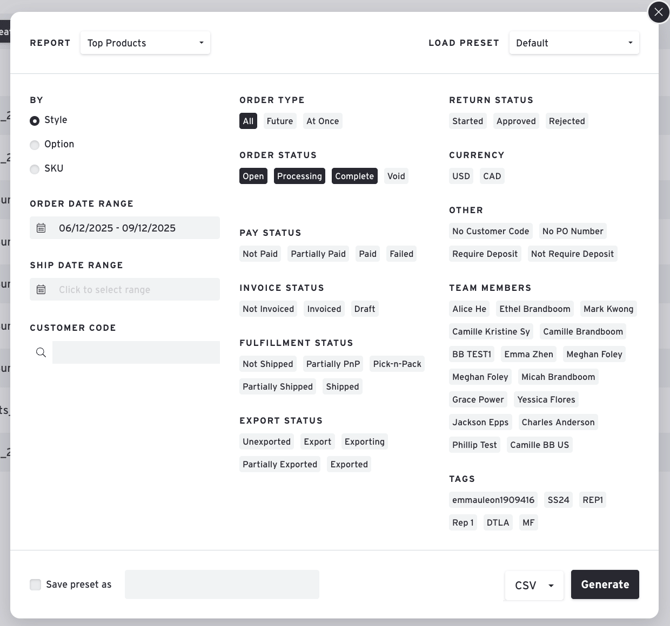Click the preset name text field
The image size is (670, 626).
pyautogui.click(x=221, y=585)
